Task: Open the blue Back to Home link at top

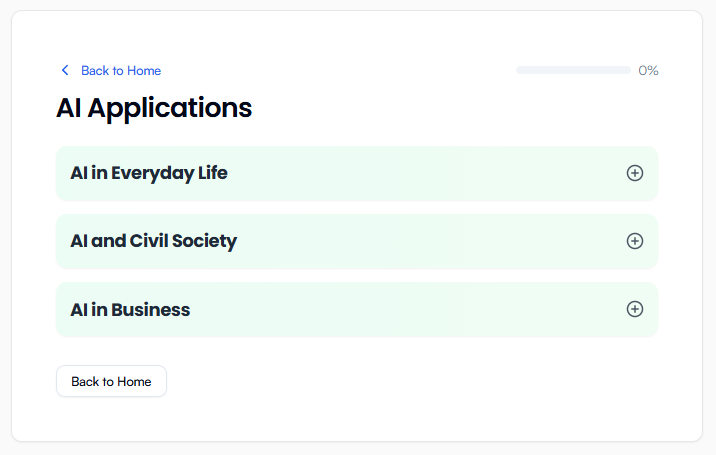Action: coord(120,70)
